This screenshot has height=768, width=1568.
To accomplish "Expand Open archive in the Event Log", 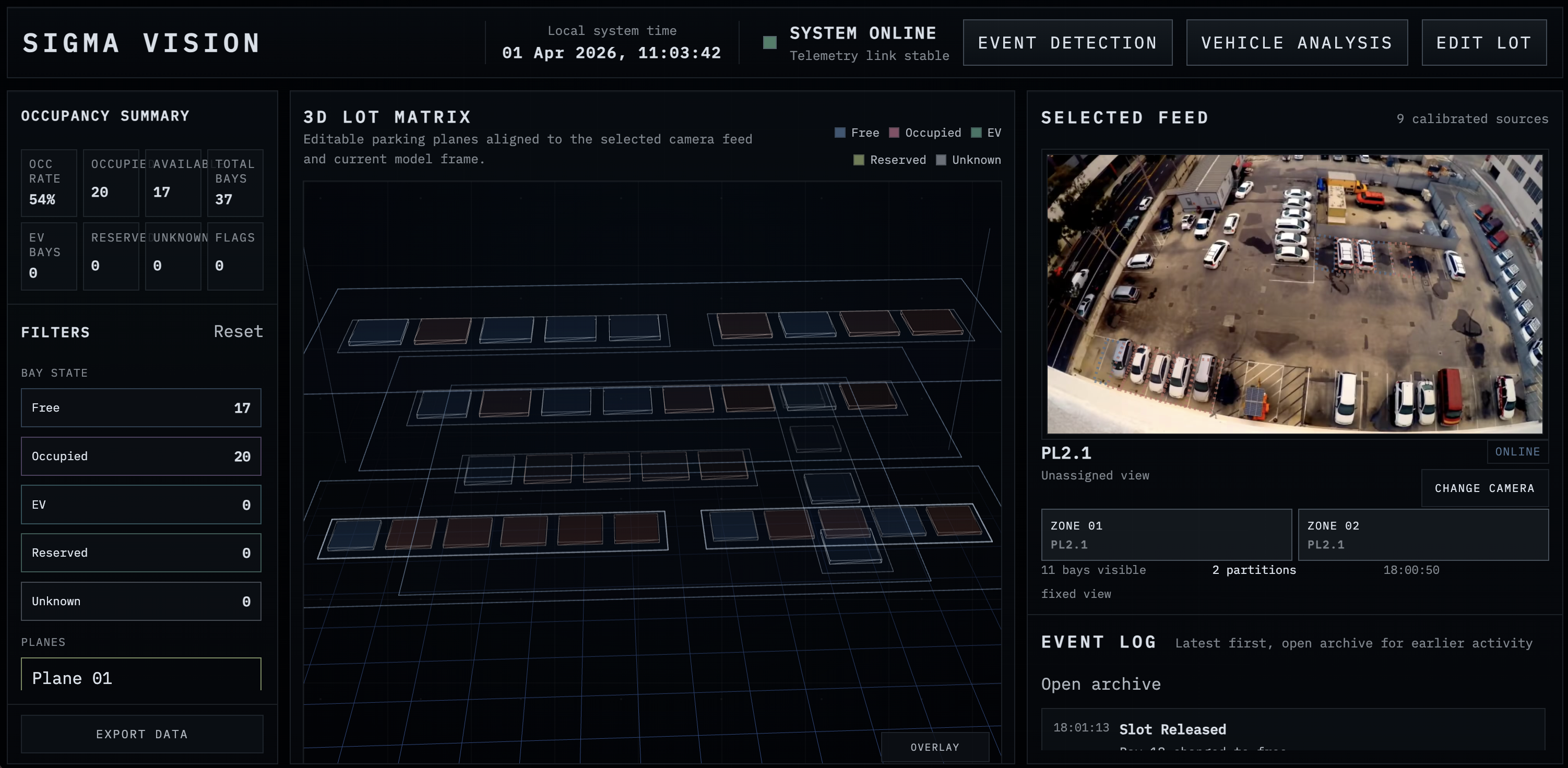I will click(x=1100, y=684).
